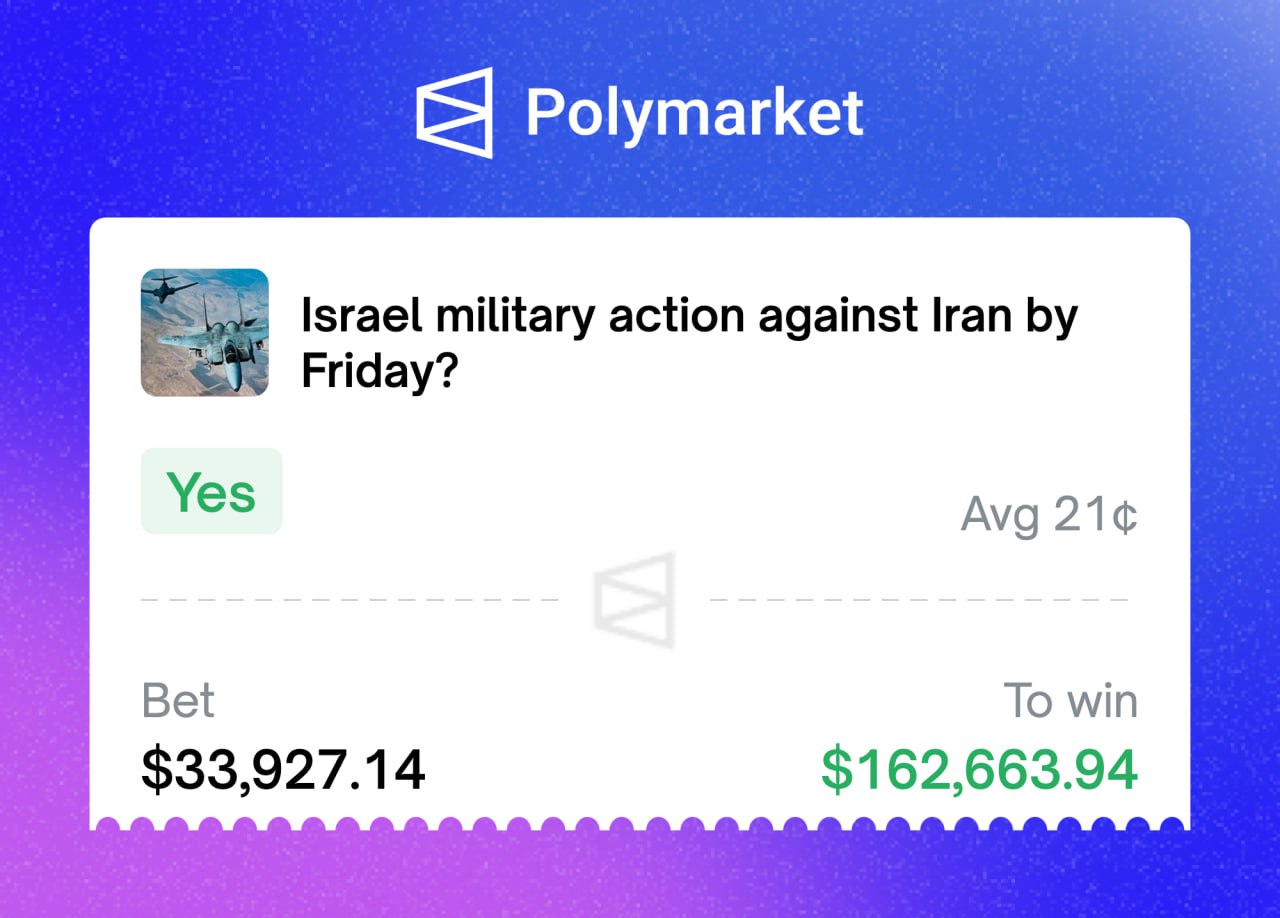Click the word Israel in market title
Viewport: 1280px width, 918px height.
[362, 316]
